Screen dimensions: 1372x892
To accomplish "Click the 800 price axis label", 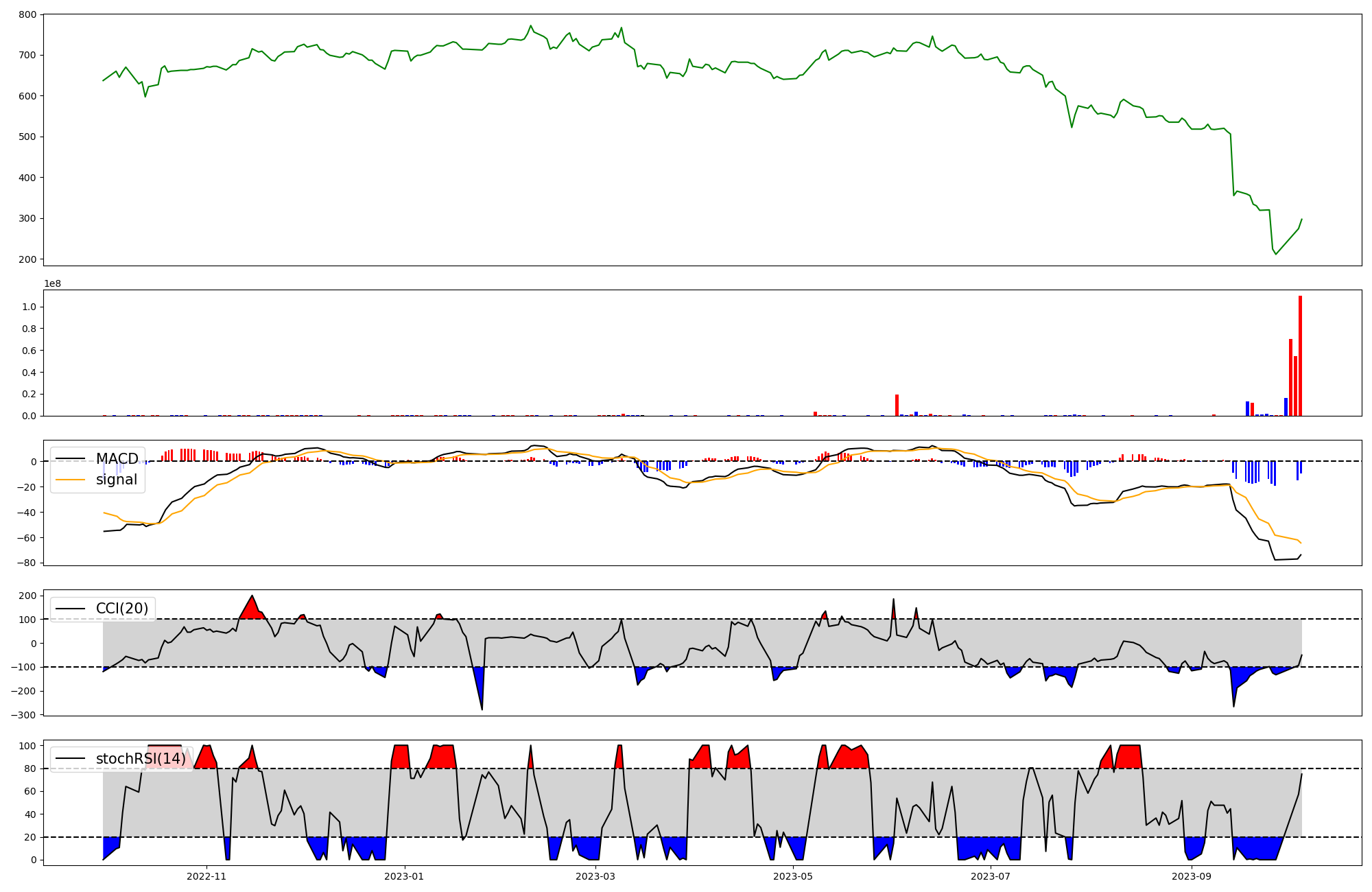I will tap(28, 14).
